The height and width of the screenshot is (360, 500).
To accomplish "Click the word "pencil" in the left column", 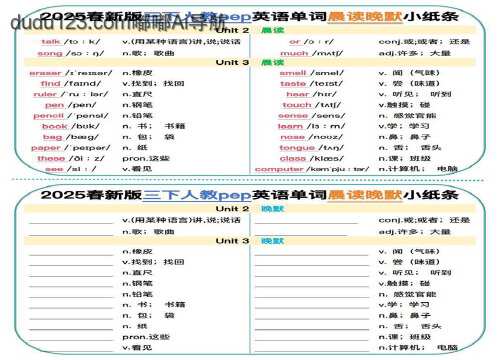I will 48,116.
